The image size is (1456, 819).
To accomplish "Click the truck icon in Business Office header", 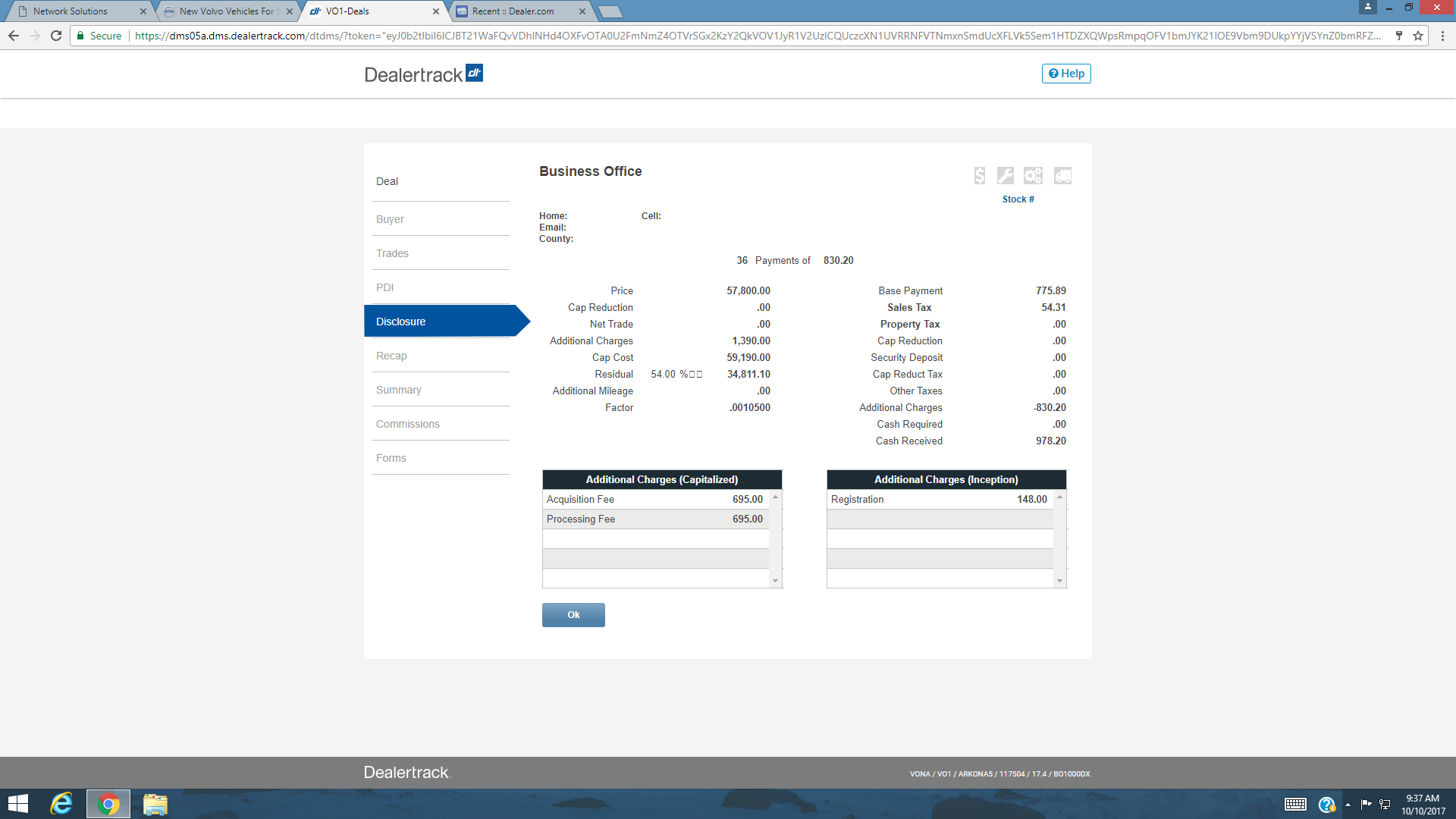I will 1062,176.
